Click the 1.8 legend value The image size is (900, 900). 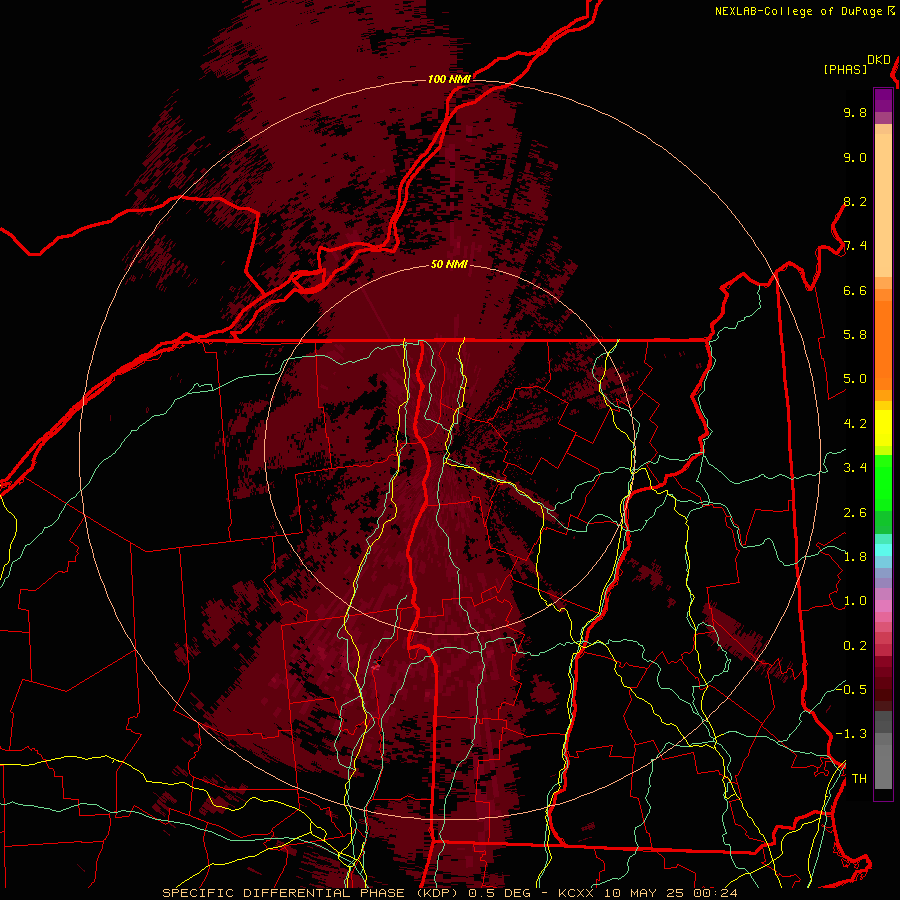click(x=855, y=557)
